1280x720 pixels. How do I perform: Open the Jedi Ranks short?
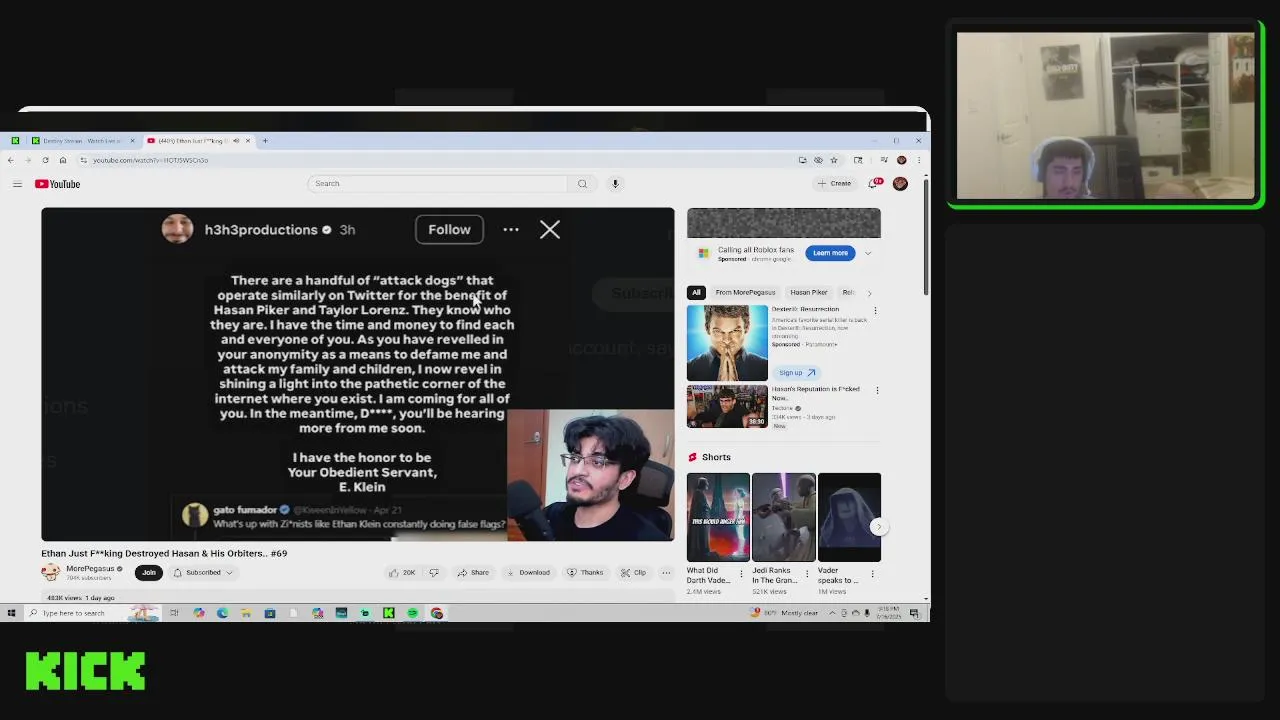click(x=783, y=517)
